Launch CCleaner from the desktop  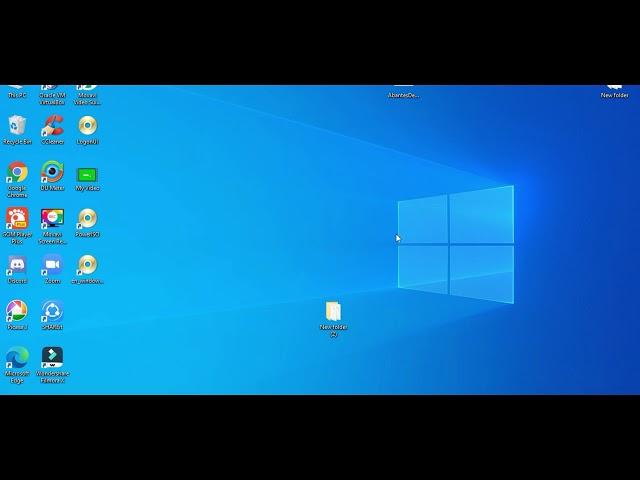[x=52, y=130]
